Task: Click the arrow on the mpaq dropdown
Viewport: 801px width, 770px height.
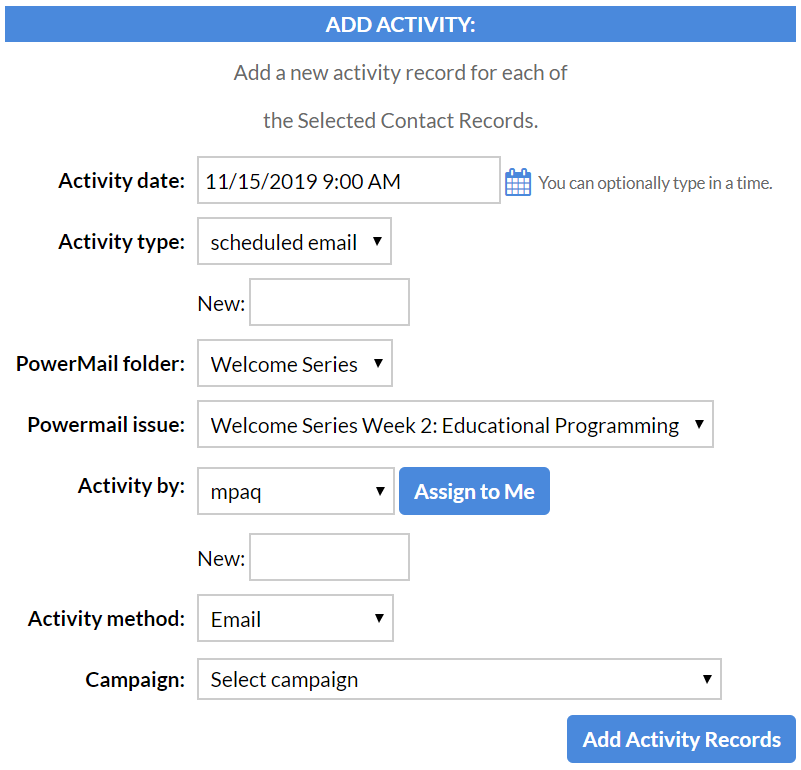Action: point(380,491)
